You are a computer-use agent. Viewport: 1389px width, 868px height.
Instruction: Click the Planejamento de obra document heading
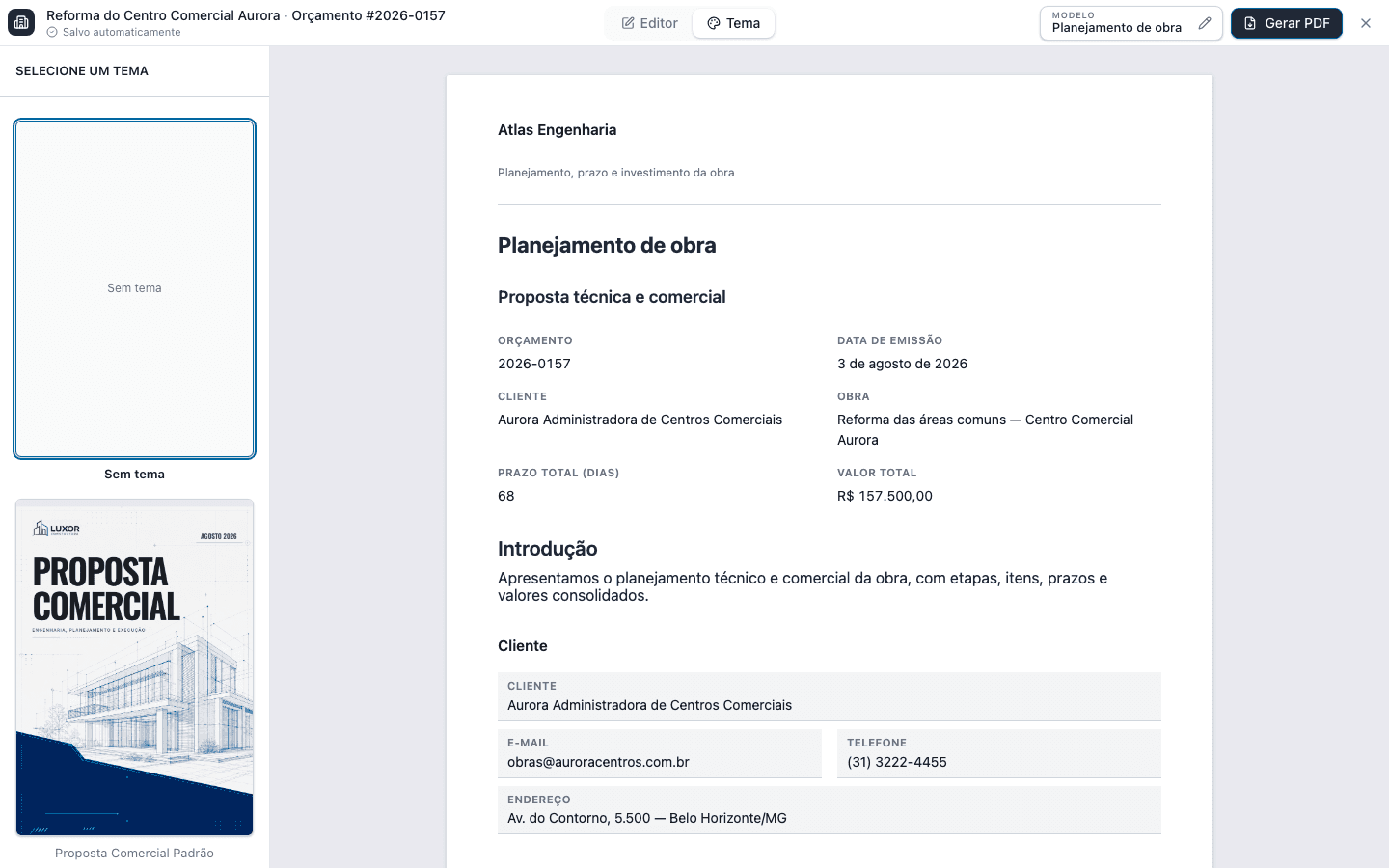607,245
